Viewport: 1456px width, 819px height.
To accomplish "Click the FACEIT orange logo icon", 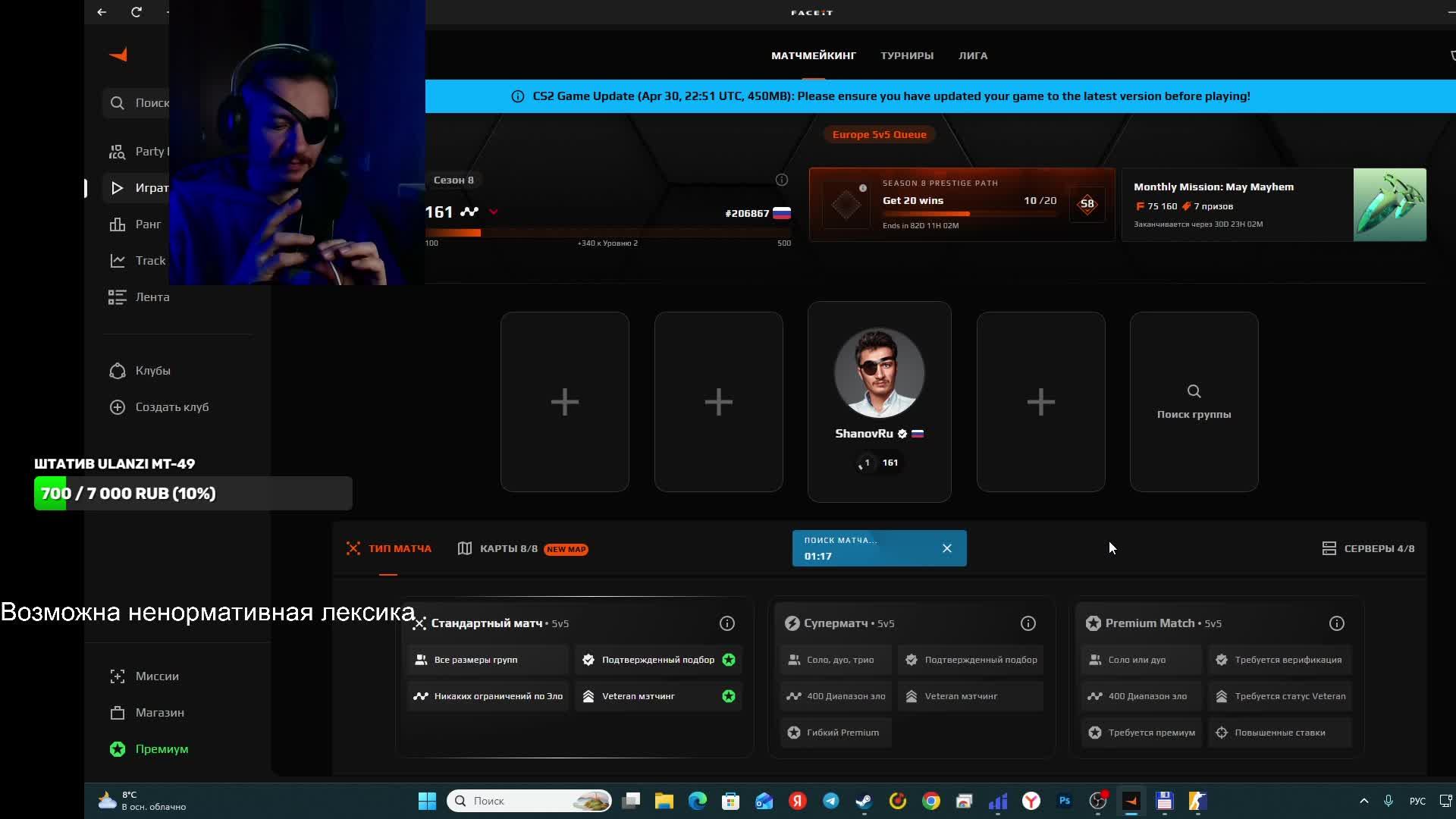I will (118, 55).
